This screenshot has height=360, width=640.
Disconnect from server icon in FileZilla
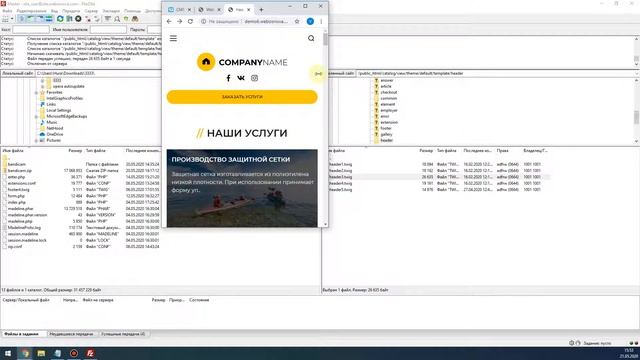(87, 19)
